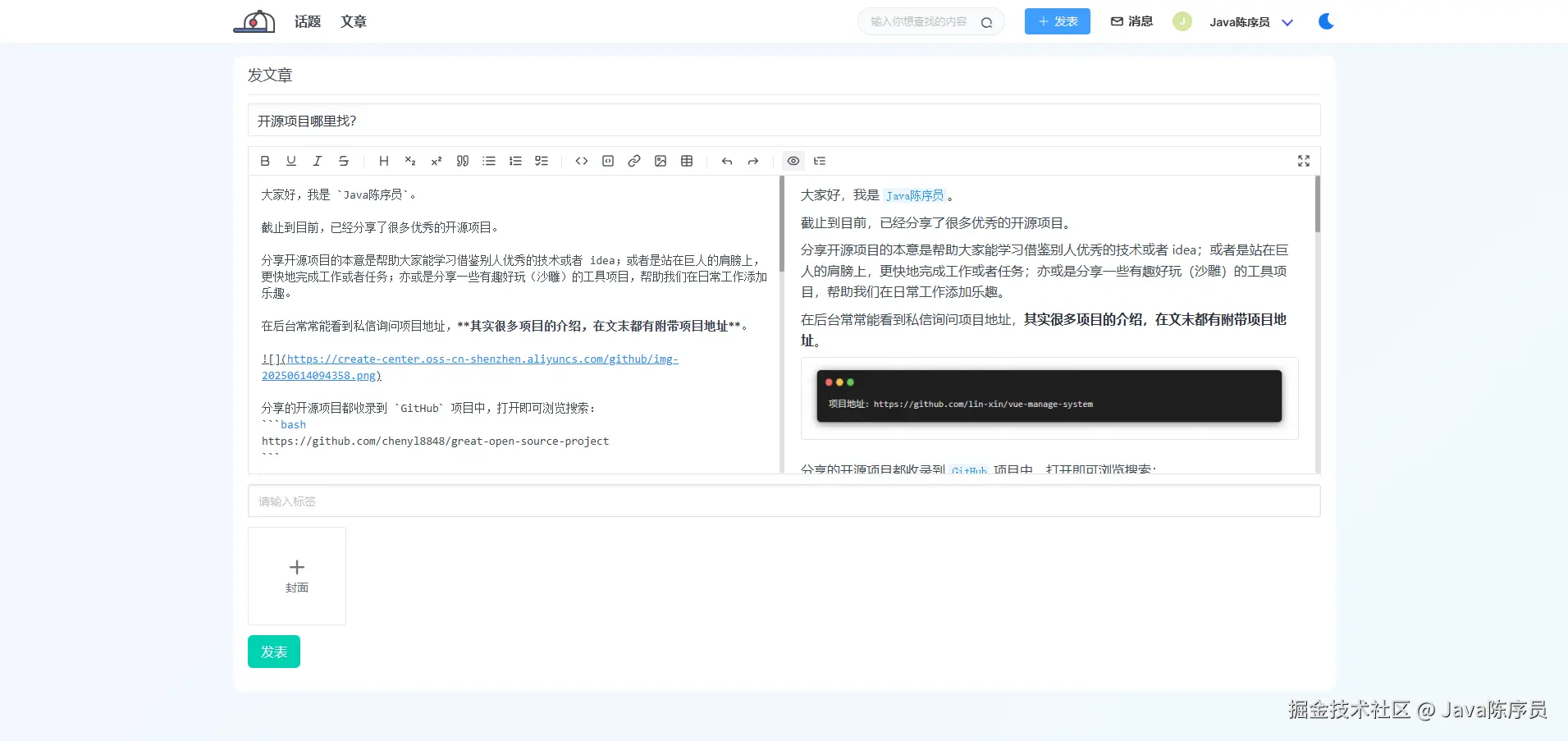Screen dimensions: 1568x741
Task: Click the editor pane scrollbar
Action: pyautogui.click(x=781, y=224)
